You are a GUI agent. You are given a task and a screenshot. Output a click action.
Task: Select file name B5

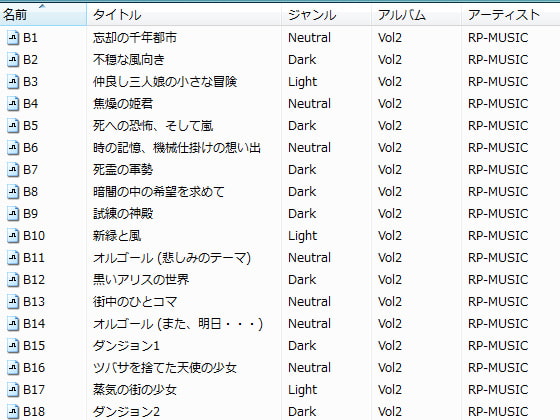click(30, 126)
